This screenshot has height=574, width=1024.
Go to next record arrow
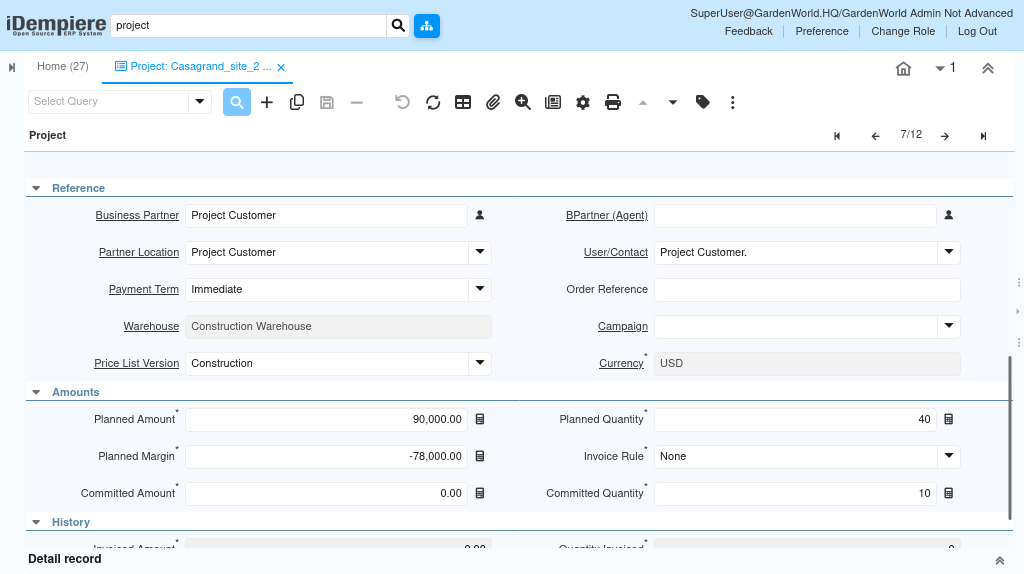[944, 136]
